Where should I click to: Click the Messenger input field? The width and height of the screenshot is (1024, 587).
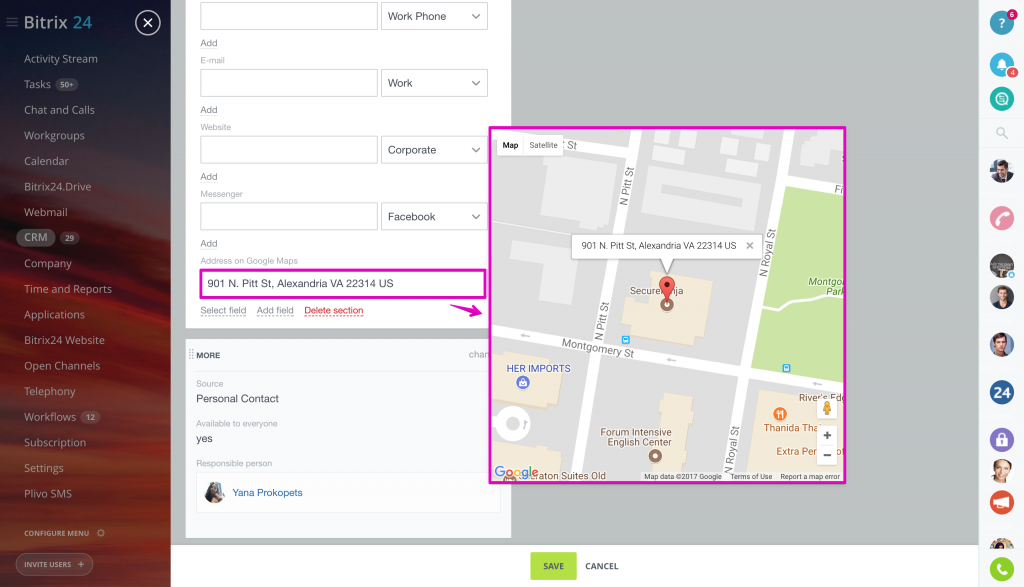[x=289, y=216]
